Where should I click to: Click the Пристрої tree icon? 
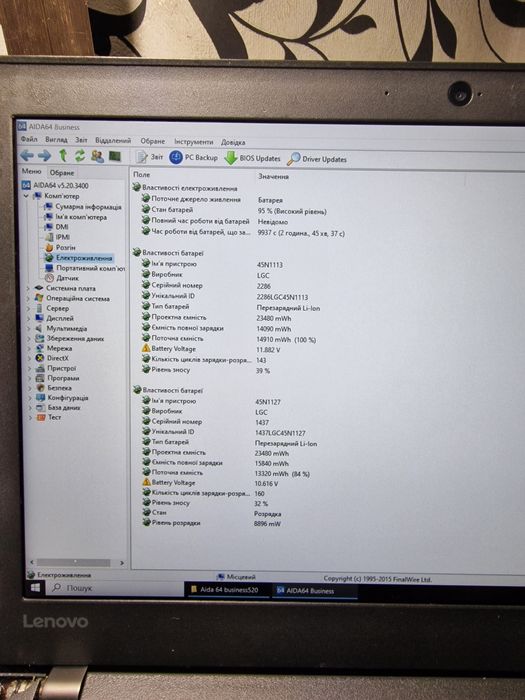[x=40, y=368]
